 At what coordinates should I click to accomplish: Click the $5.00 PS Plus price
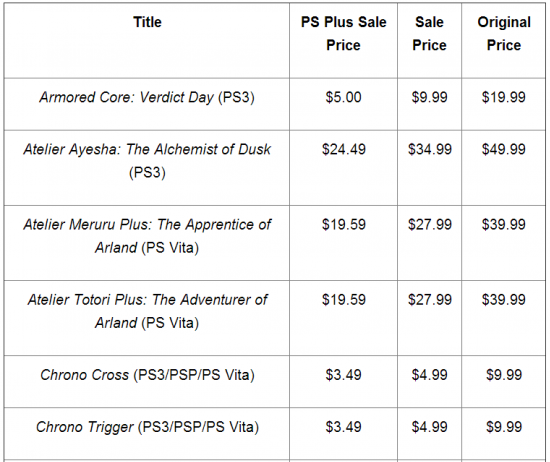[x=343, y=97]
